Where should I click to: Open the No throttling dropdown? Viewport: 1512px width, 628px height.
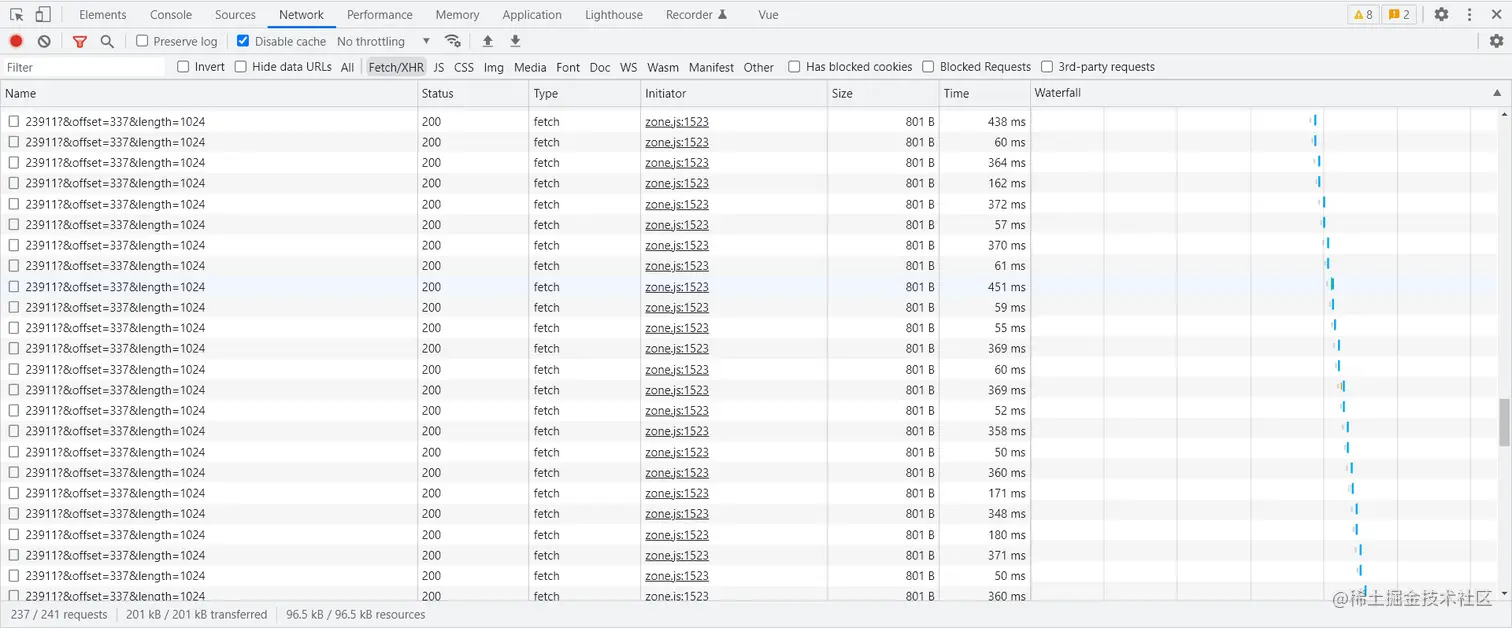384,41
